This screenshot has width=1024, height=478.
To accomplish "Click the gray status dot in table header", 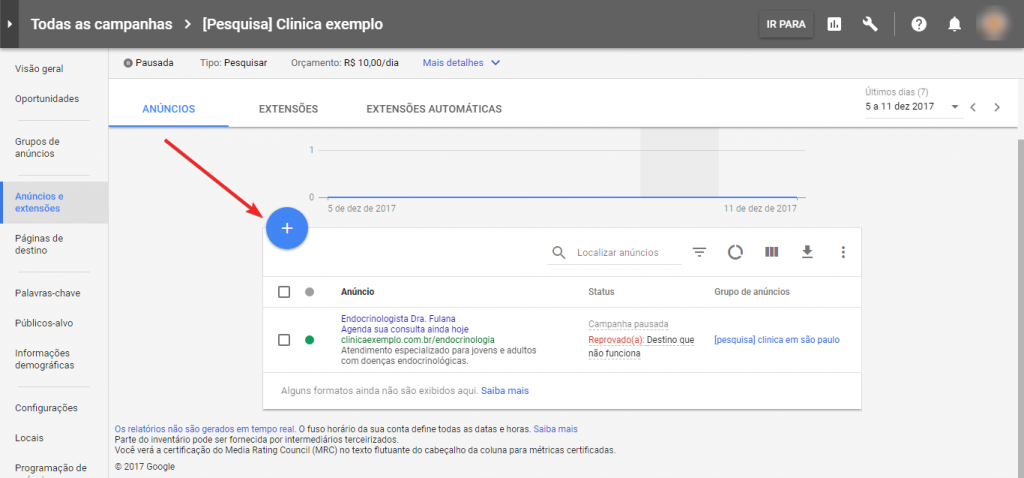I will 310,292.
